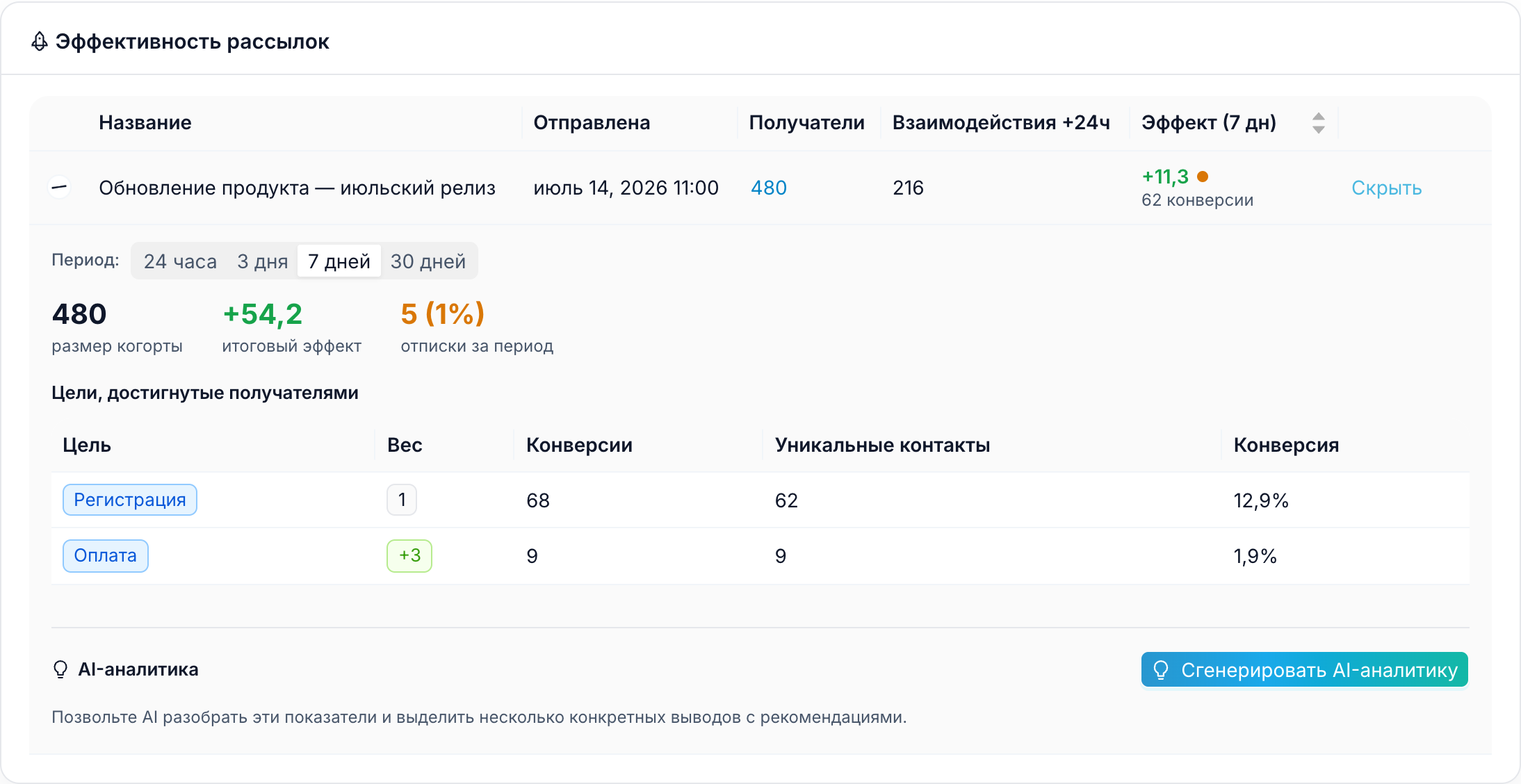
Task: Select the 7 дней period
Action: pyautogui.click(x=339, y=261)
